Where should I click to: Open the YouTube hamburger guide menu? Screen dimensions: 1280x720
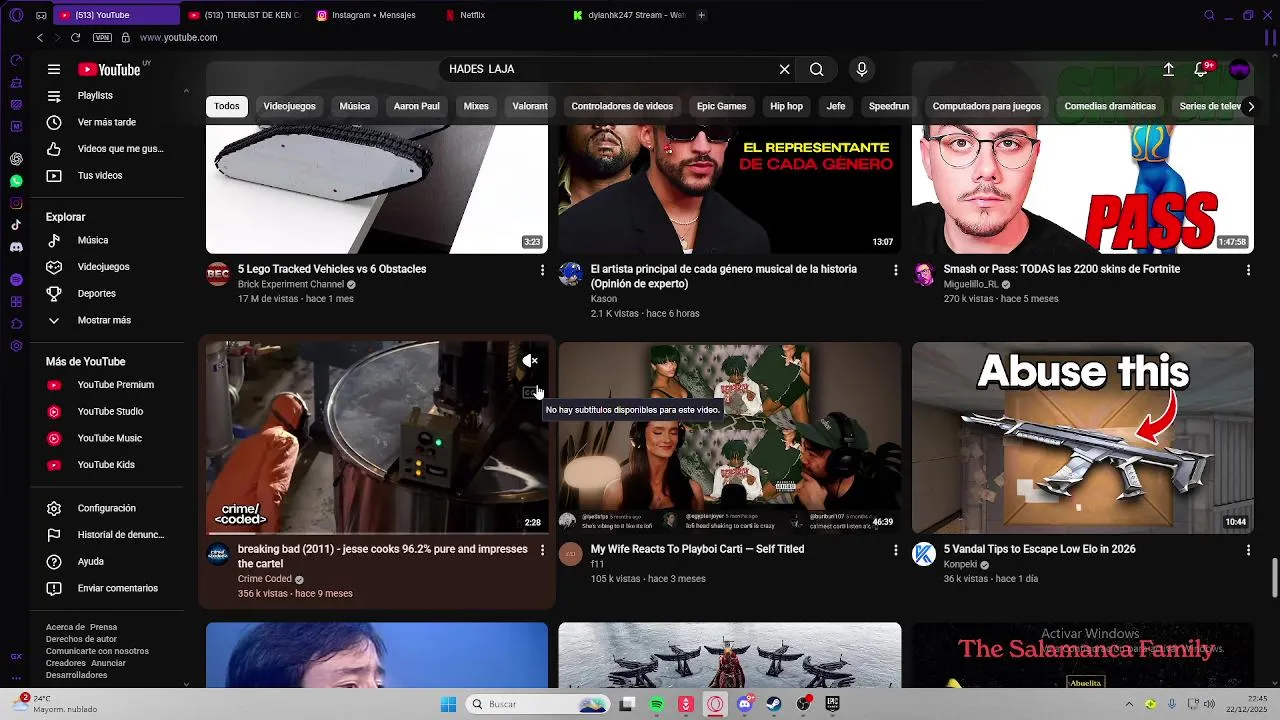(54, 69)
